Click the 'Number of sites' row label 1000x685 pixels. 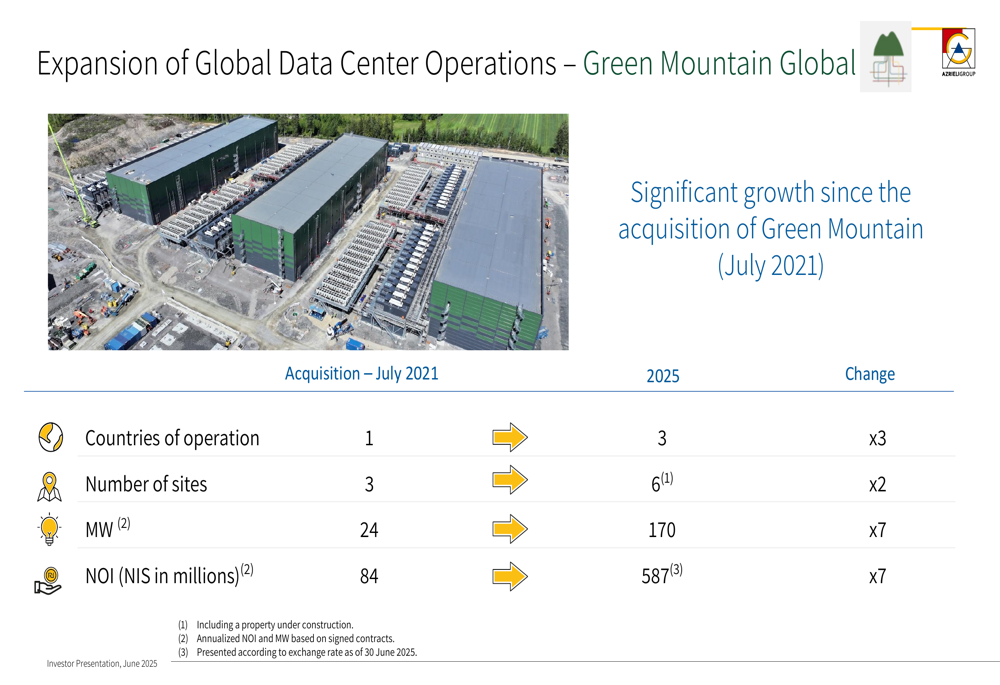click(146, 484)
